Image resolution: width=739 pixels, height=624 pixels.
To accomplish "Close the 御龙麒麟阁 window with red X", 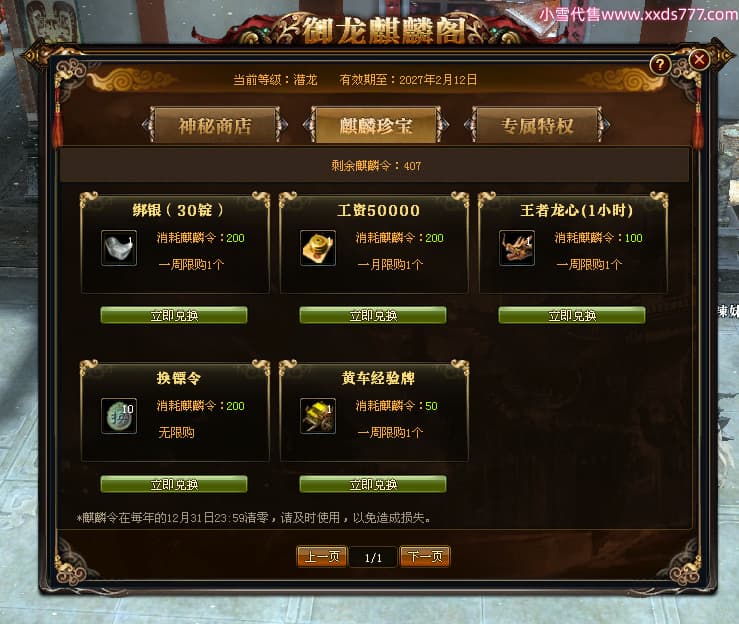I will [x=699, y=59].
